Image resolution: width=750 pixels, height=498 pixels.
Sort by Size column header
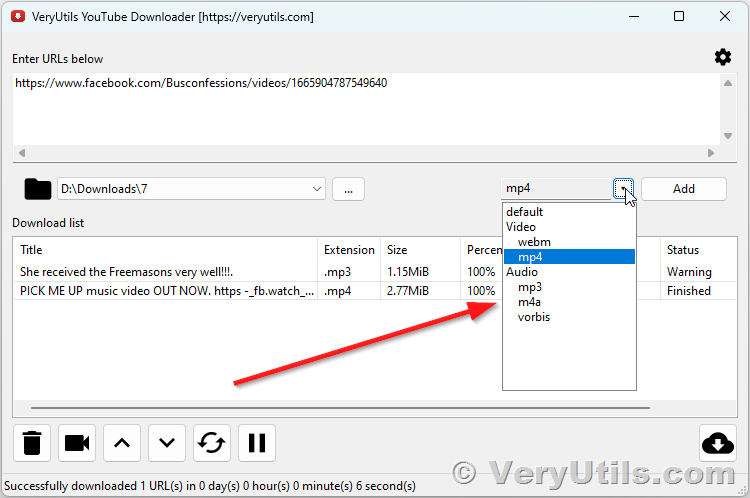[420, 250]
